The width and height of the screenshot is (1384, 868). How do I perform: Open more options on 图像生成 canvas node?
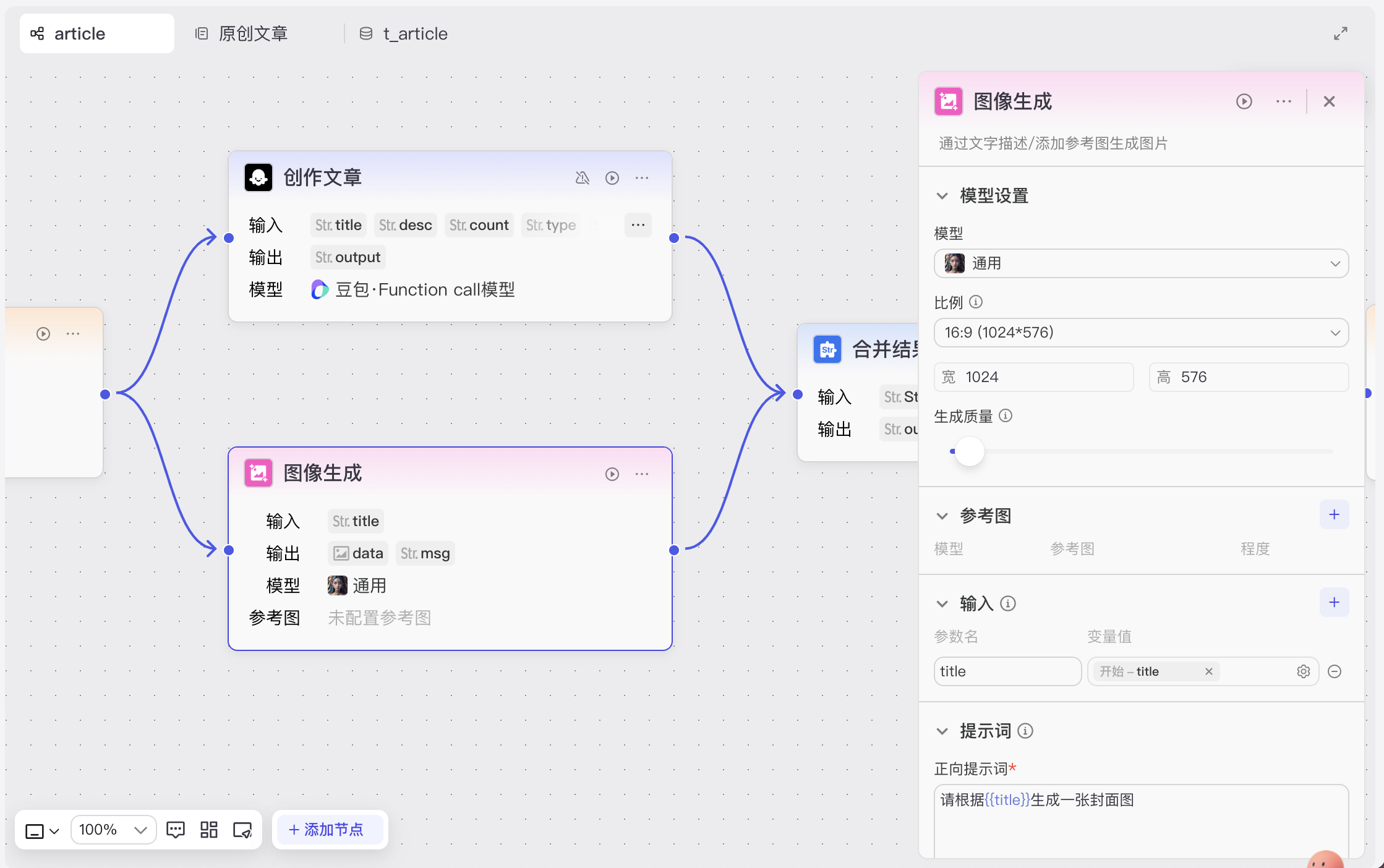pos(642,474)
